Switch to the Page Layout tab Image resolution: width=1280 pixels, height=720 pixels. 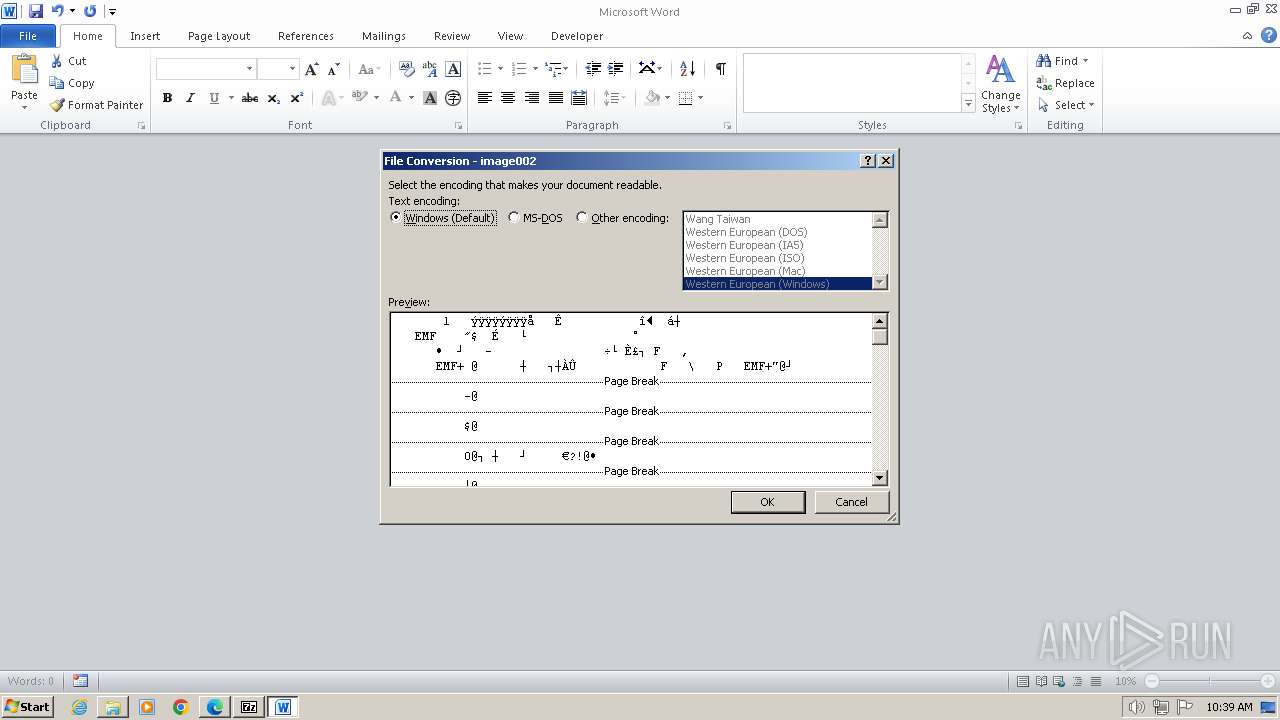tap(219, 36)
